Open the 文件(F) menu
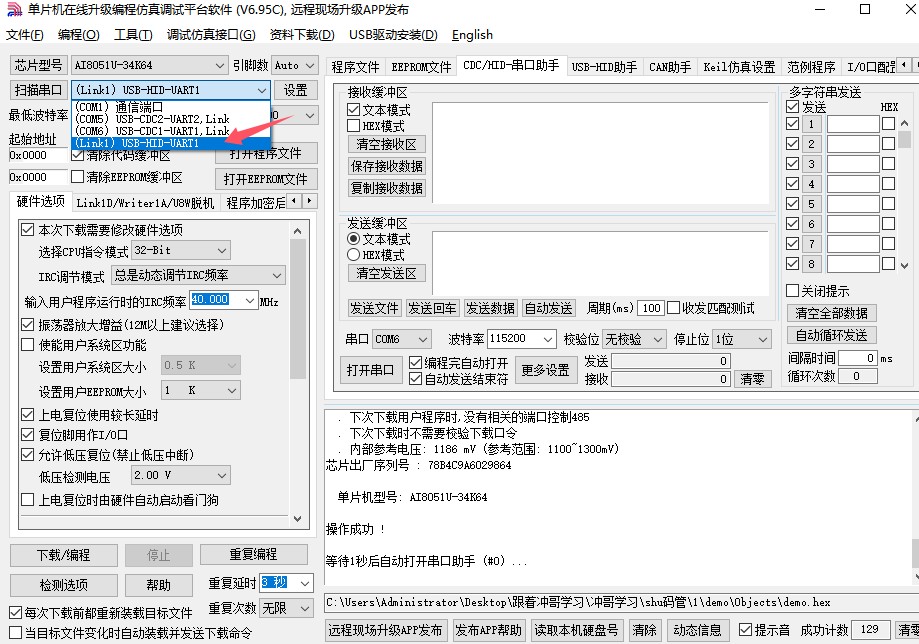919x644 pixels. tap(25, 35)
